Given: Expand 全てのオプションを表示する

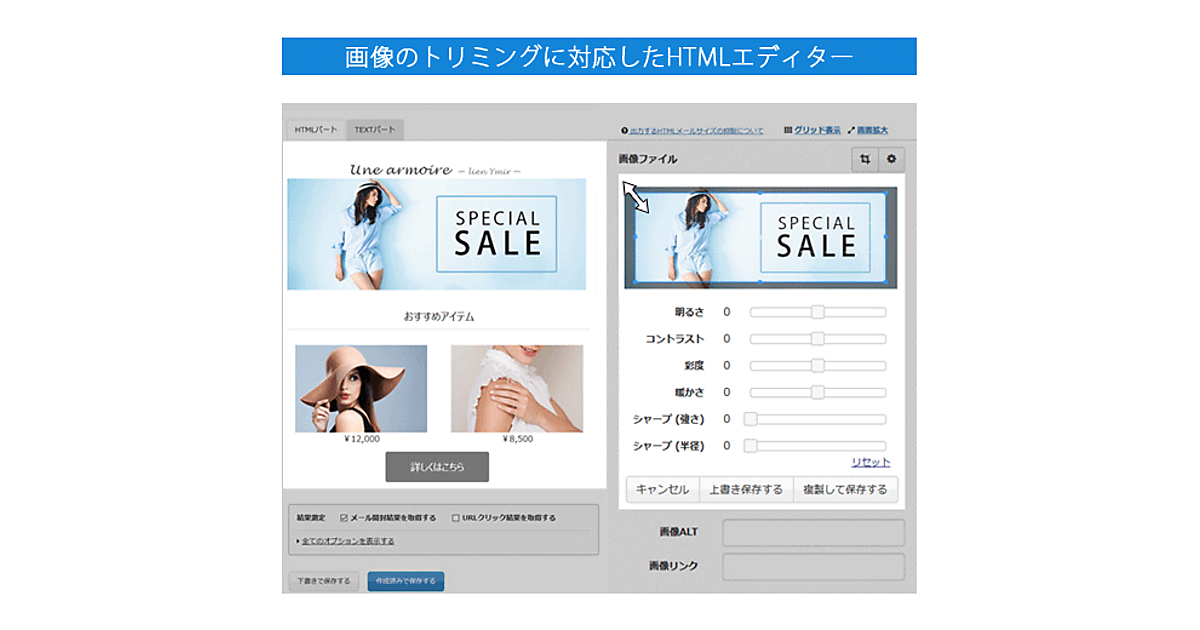Looking at the screenshot, I should pyautogui.click(x=347, y=541).
